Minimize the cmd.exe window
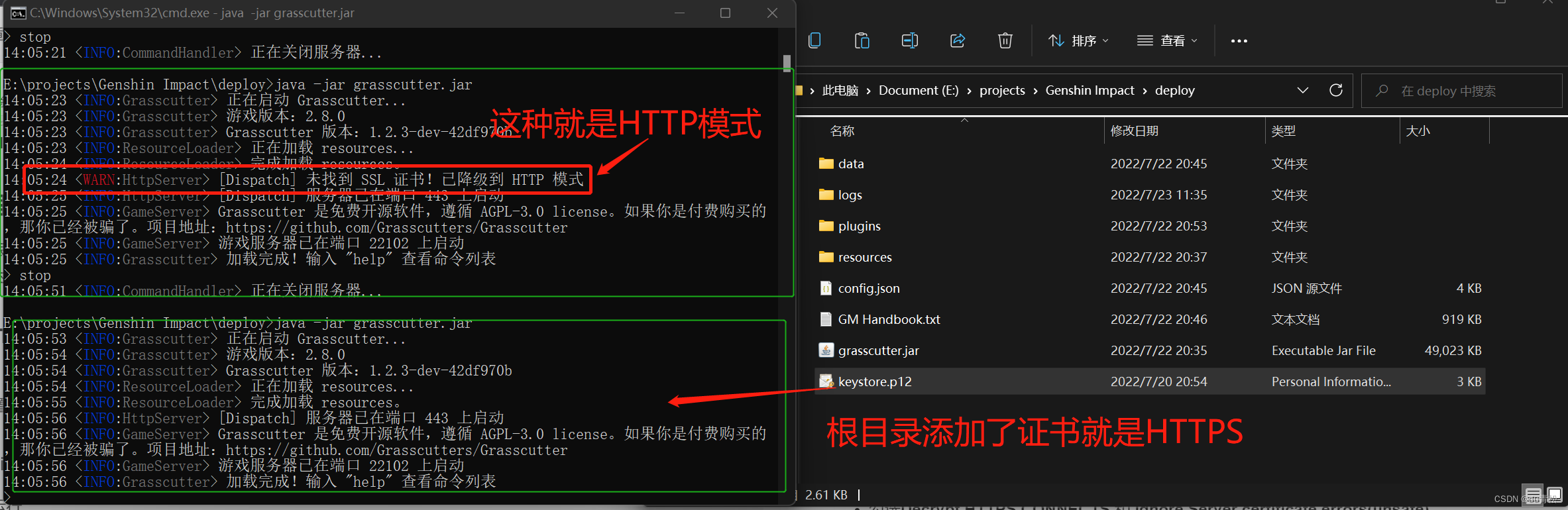This screenshot has width=1568, height=510. 679,13
